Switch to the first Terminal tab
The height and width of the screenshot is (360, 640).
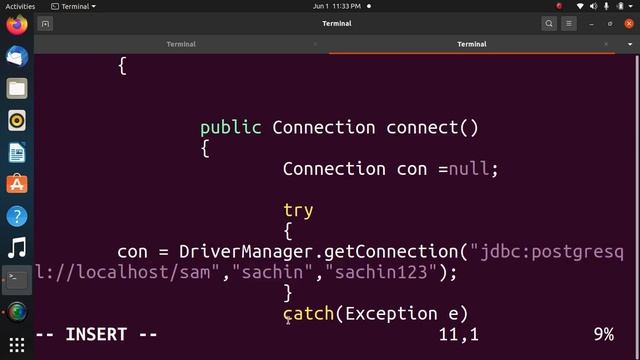(181, 44)
